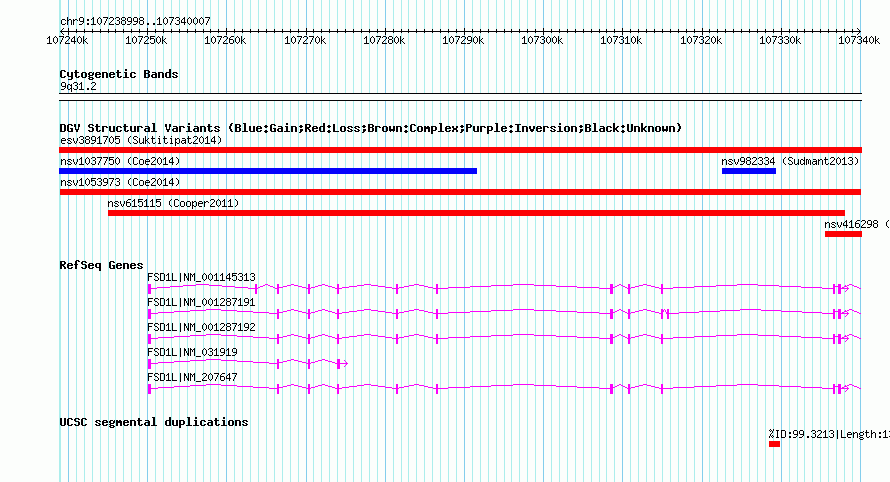
Task: Click the FSD1L NM_001145313 gene model line
Action: point(504,288)
